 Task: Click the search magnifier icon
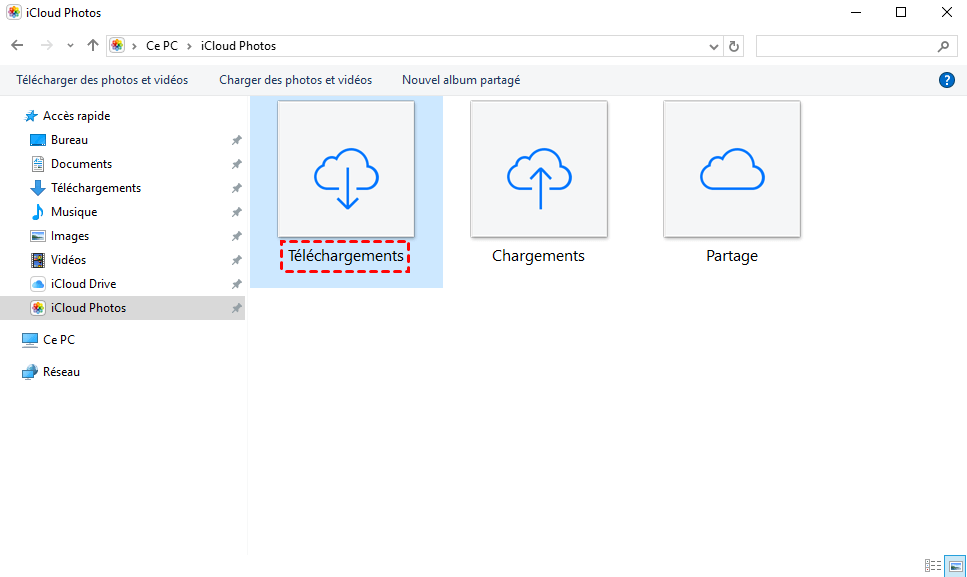(944, 46)
